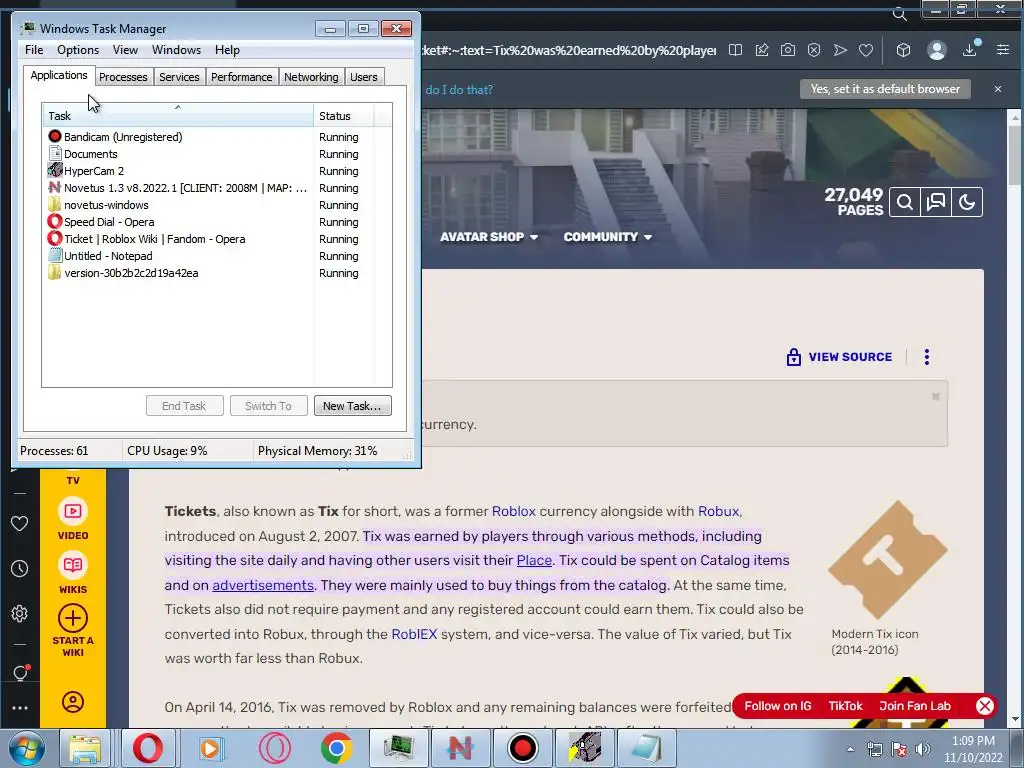Open the Opera easy setup icon

click(1003, 50)
